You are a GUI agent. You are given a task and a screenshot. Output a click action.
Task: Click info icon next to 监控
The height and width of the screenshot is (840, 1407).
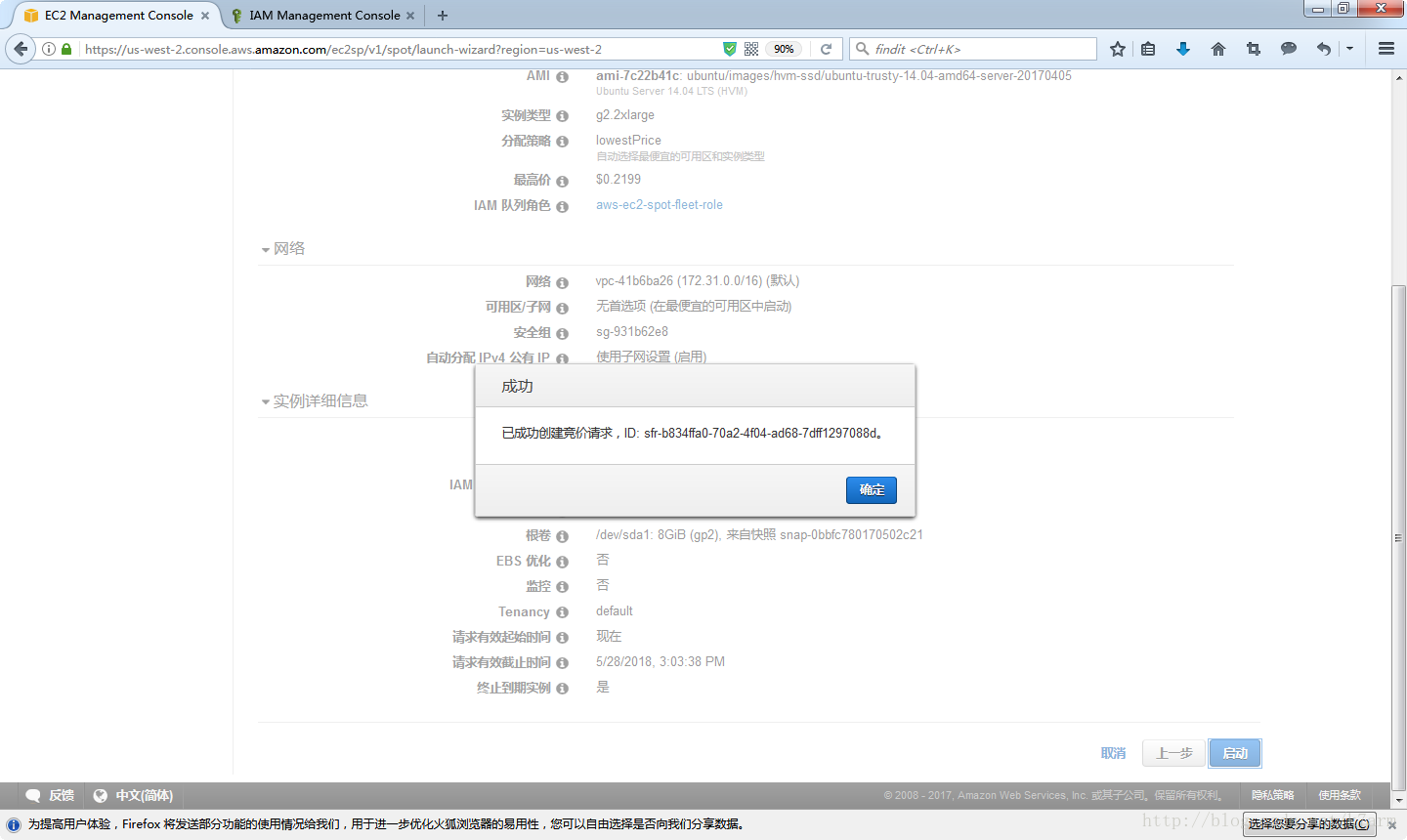point(562,587)
